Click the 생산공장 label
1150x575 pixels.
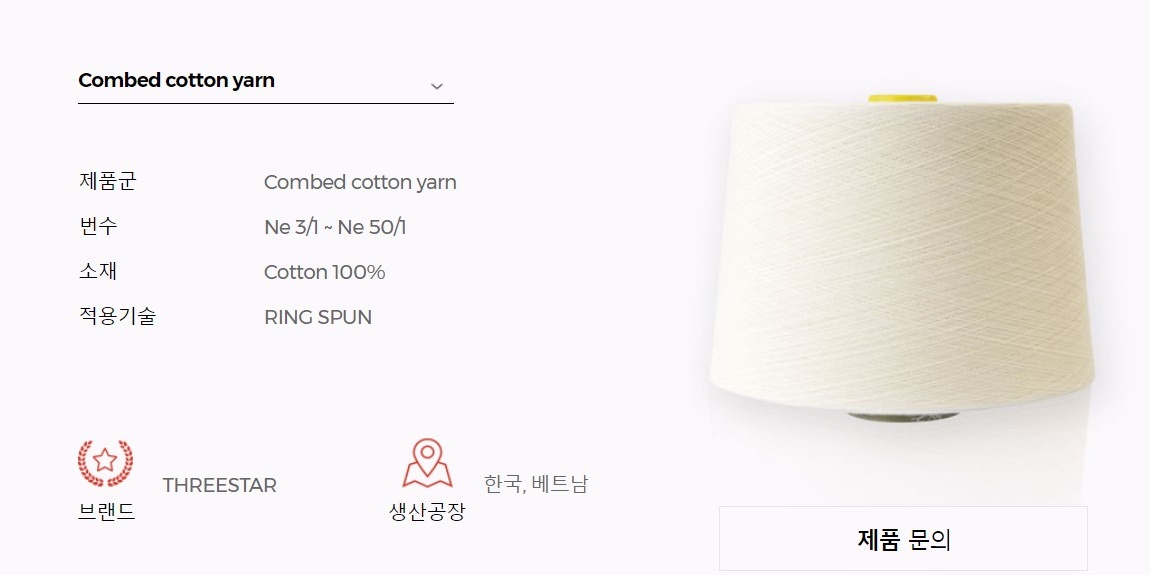pyautogui.click(x=427, y=511)
